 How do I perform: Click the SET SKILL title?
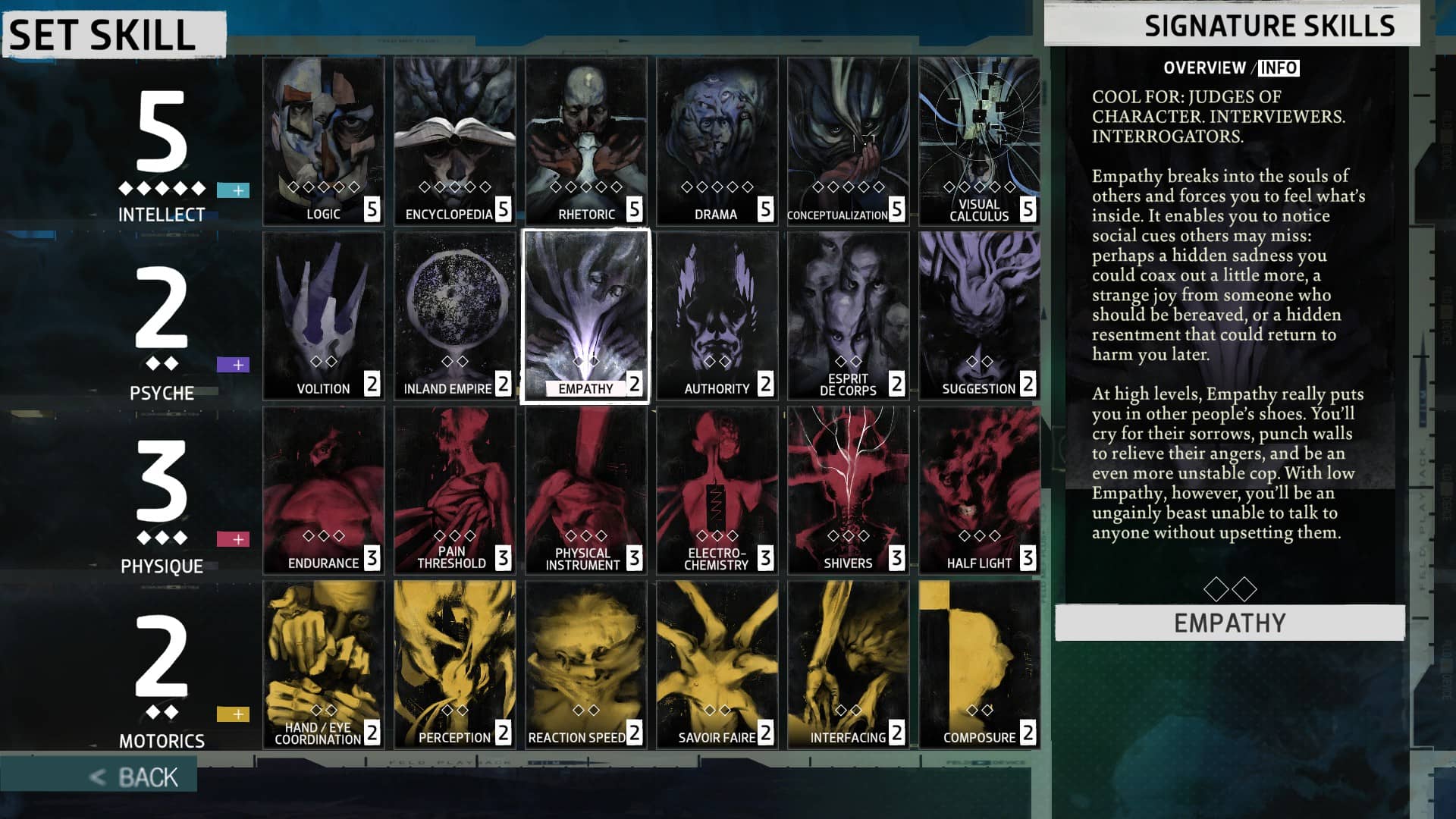(x=114, y=35)
